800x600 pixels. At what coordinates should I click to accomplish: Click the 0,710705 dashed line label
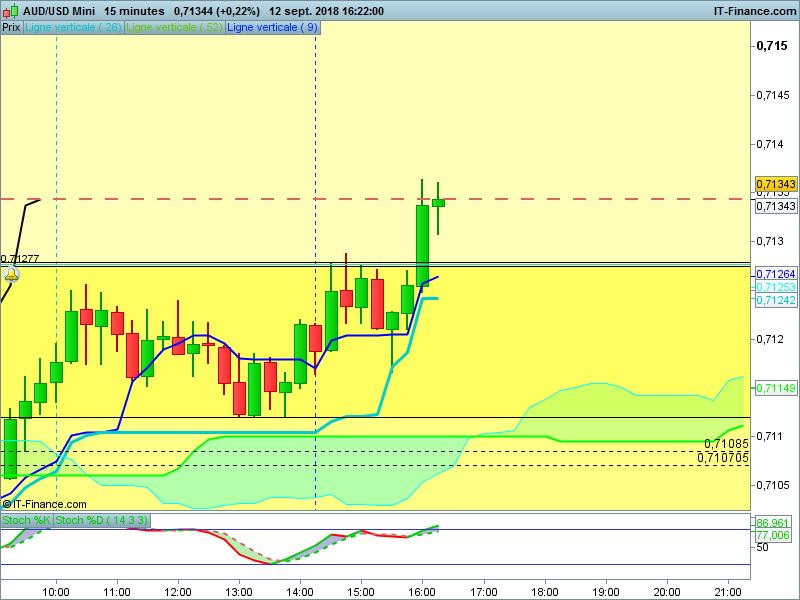tap(723, 458)
